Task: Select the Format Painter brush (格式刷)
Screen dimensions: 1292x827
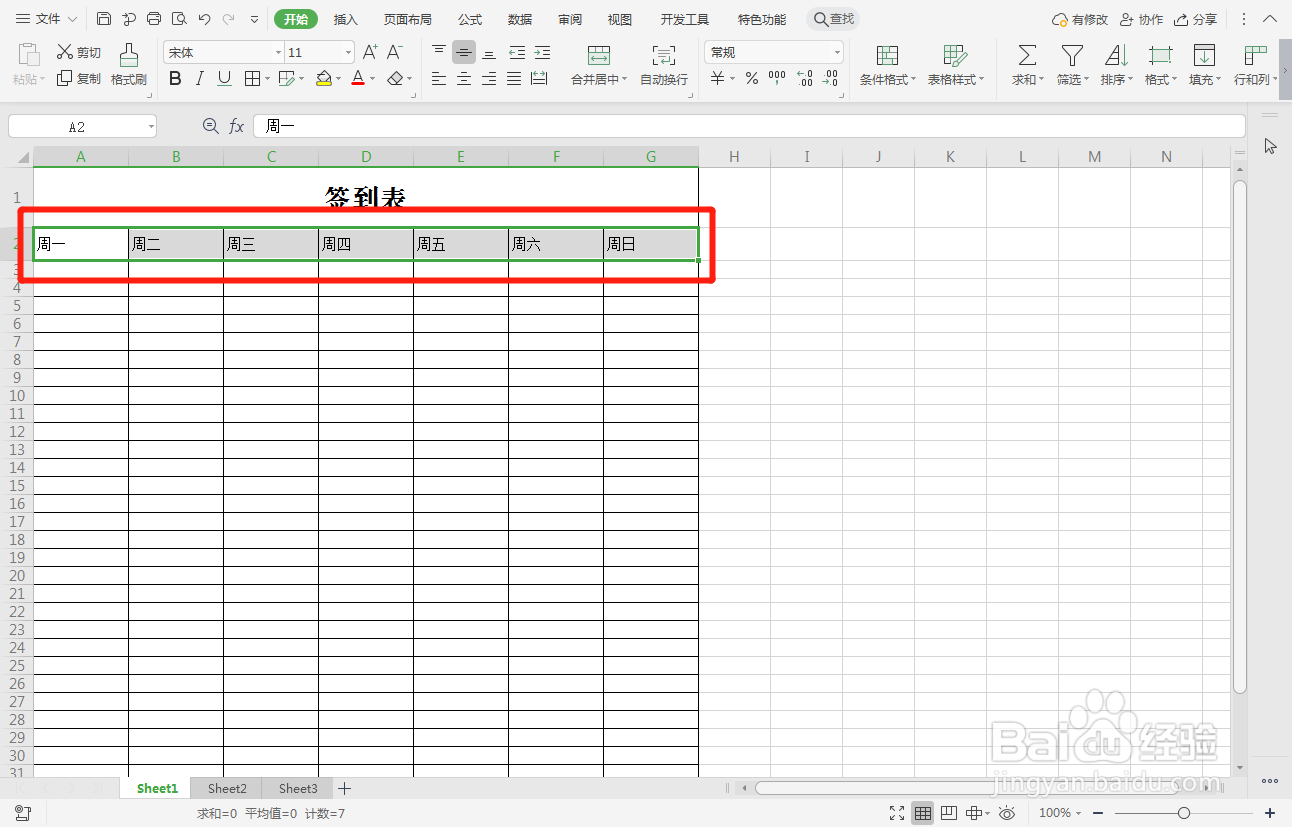Action: pyautogui.click(x=129, y=65)
